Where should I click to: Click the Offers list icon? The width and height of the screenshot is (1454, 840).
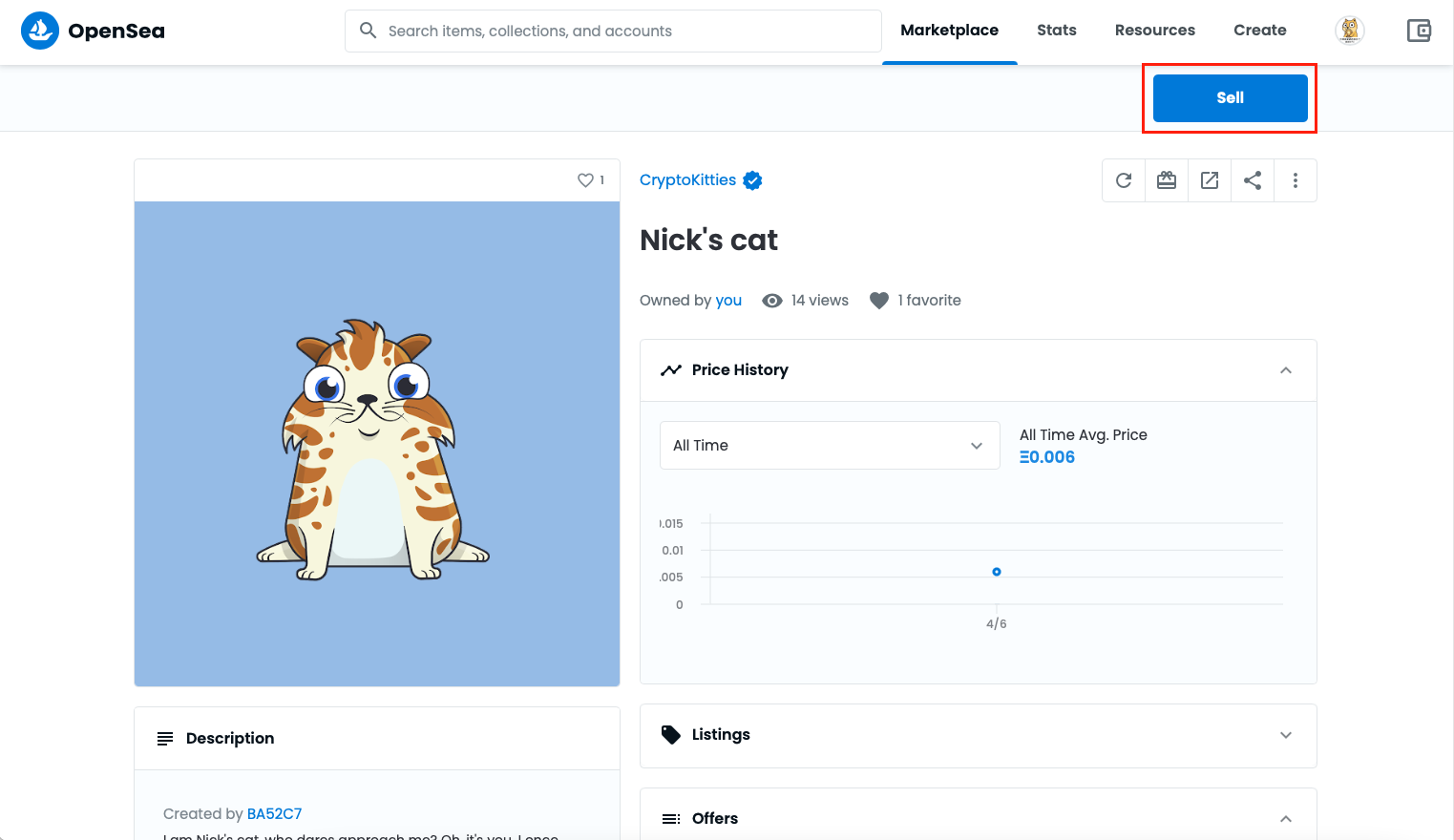coord(671,819)
